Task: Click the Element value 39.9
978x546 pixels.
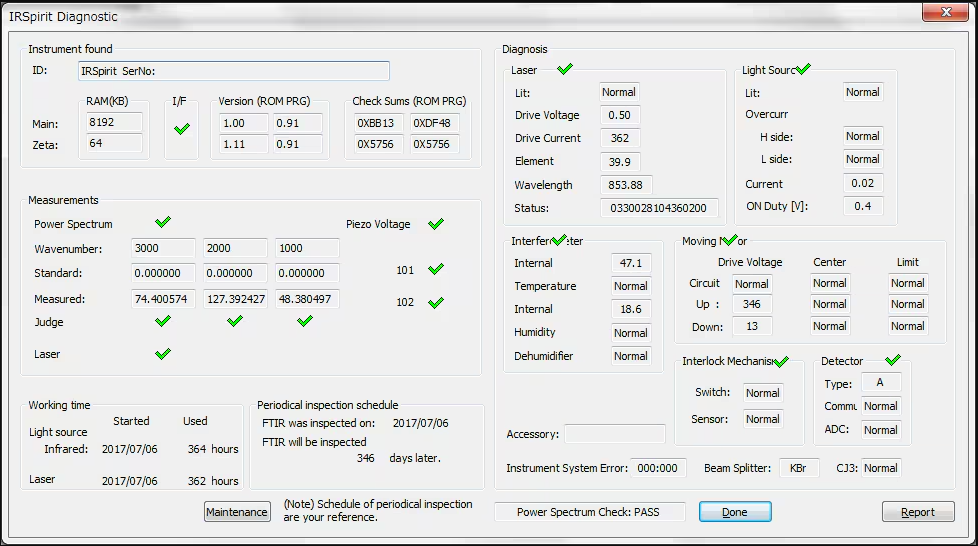Action: 619,162
